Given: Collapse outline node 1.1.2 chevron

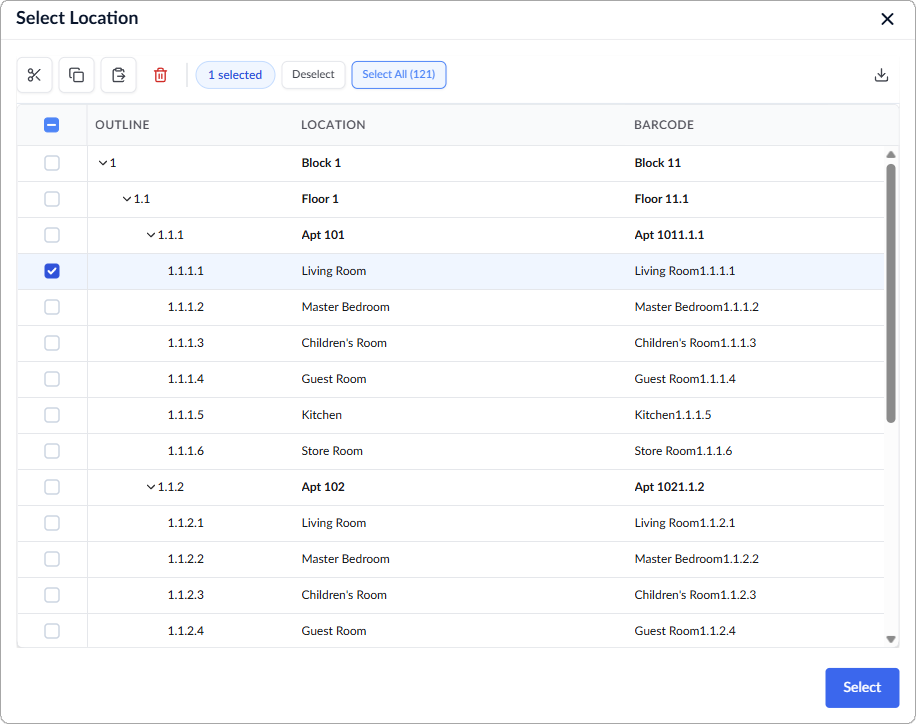Looking at the screenshot, I should coord(151,487).
